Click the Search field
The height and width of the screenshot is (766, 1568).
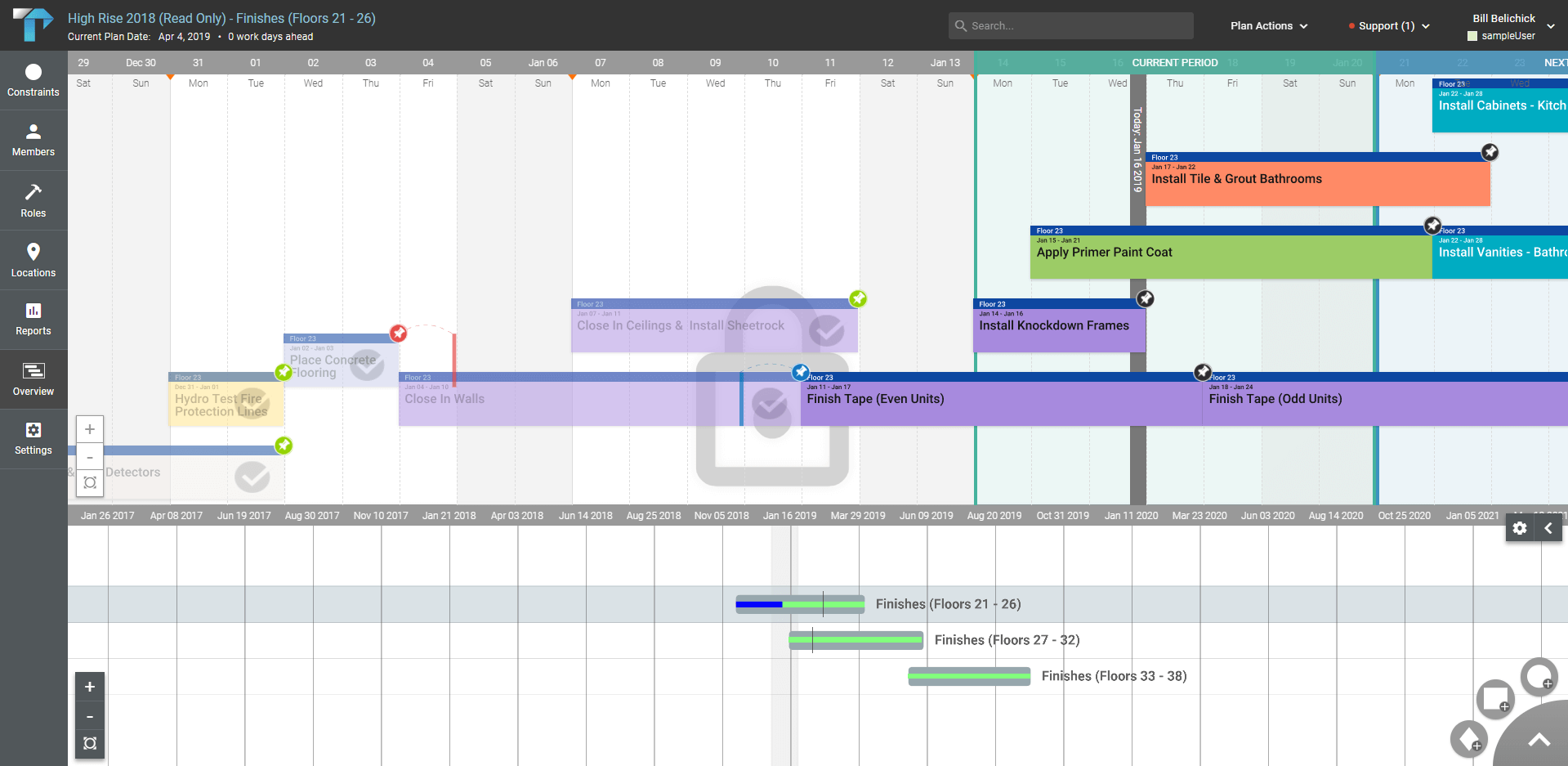coord(1070,25)
